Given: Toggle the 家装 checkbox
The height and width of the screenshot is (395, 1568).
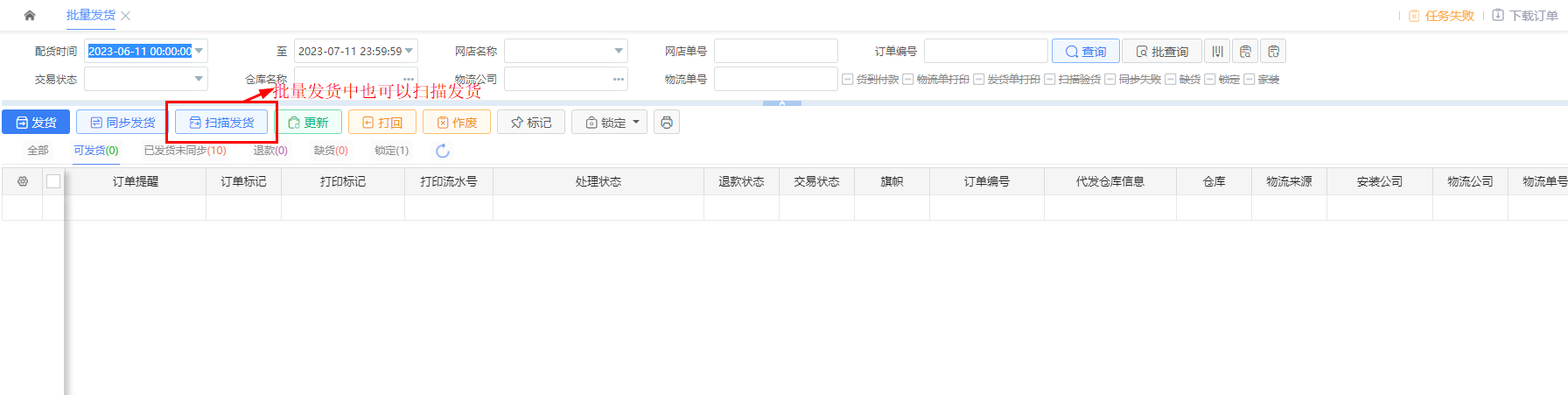Looking at the screenshot, I should [1249, 80].
